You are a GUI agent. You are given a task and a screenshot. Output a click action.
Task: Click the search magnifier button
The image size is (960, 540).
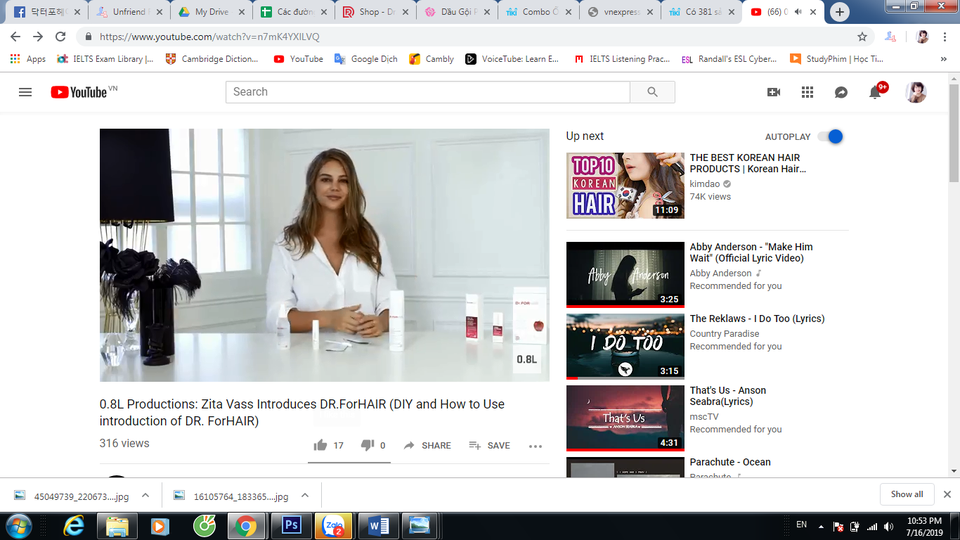[x=652, y=92]
